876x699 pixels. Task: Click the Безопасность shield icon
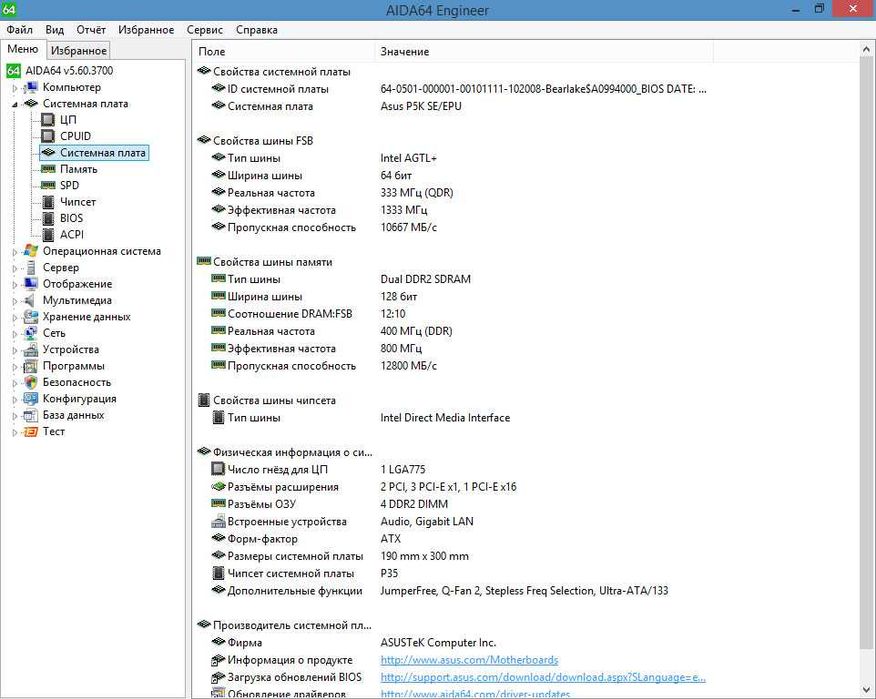coord(31,382)
